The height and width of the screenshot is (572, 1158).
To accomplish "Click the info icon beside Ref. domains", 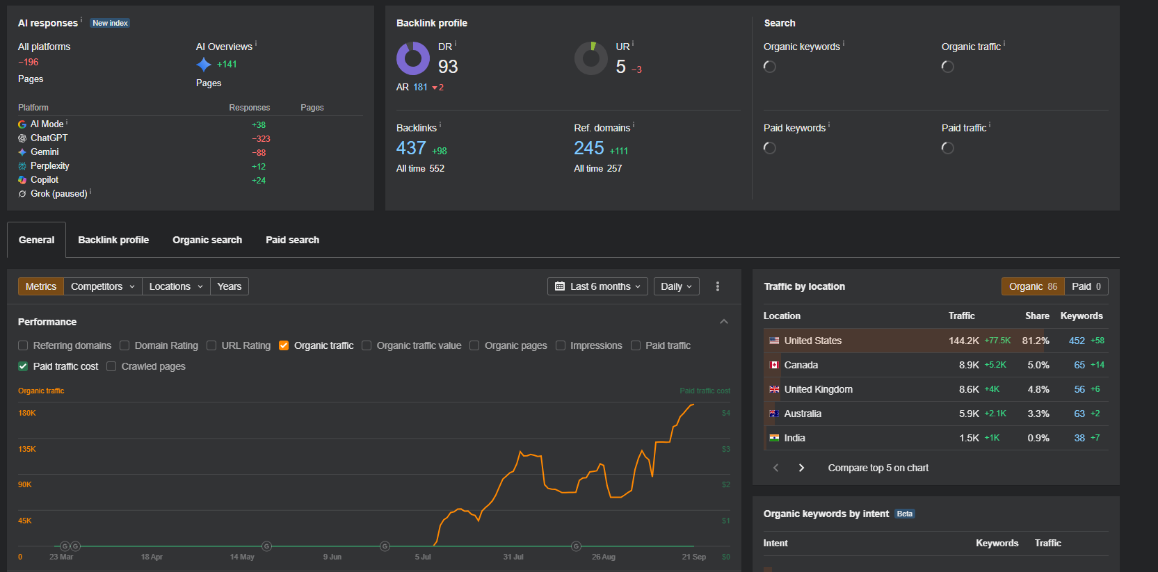I will [633, 126].
